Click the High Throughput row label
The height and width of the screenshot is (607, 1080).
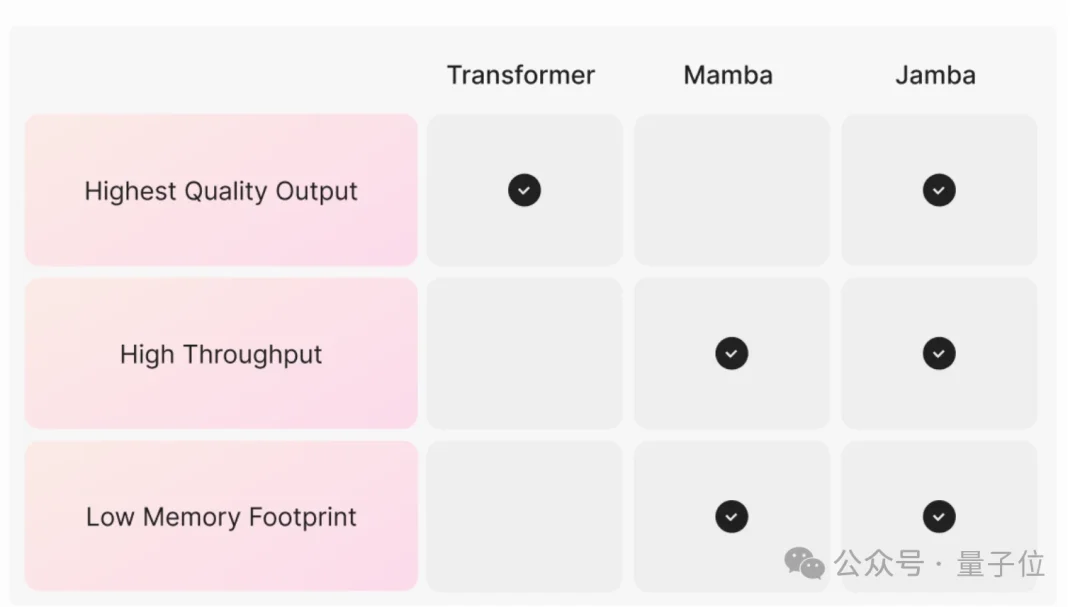[x=221, y=354]
